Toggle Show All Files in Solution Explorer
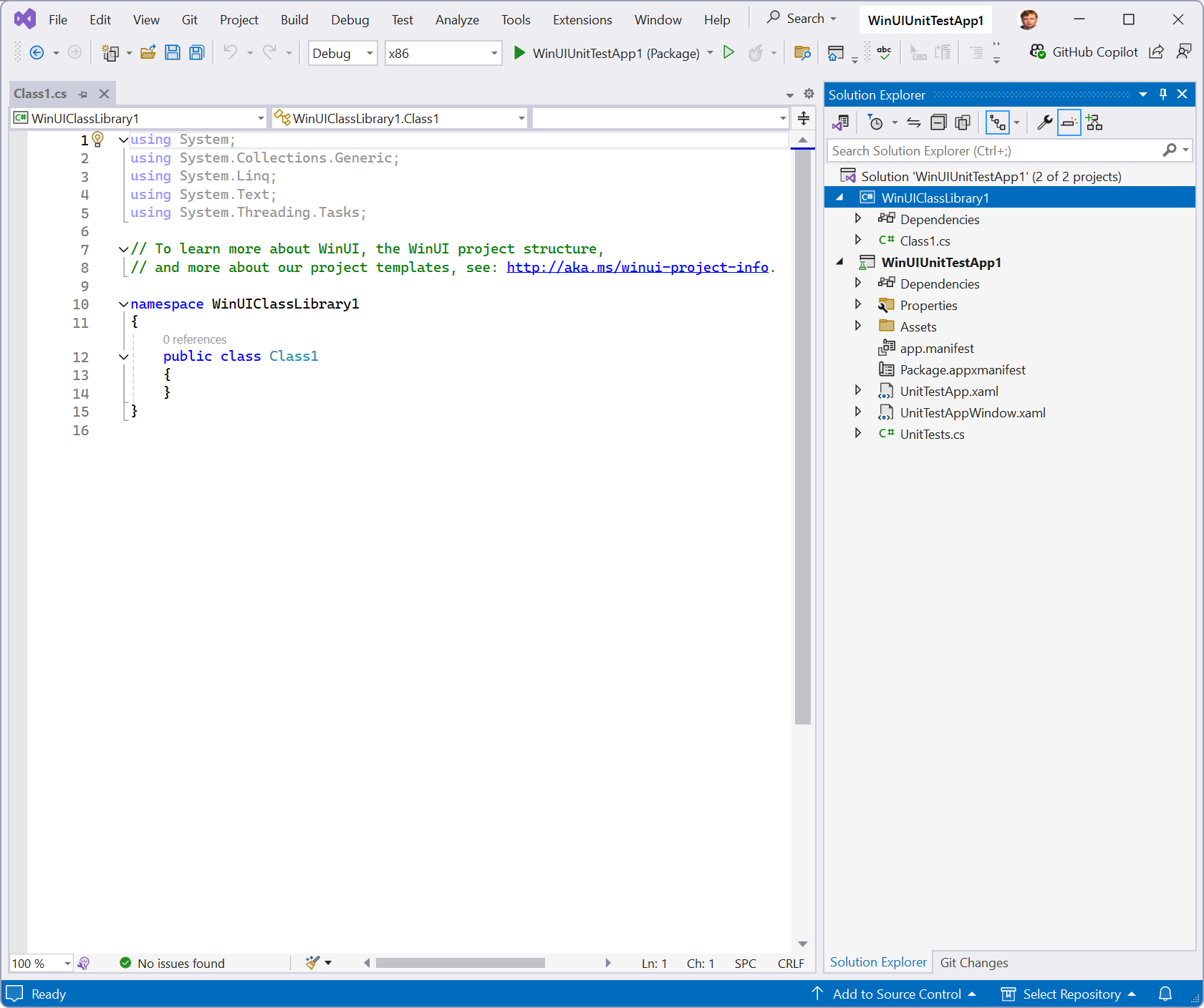1204x1008 pixels. pos(997,122)
